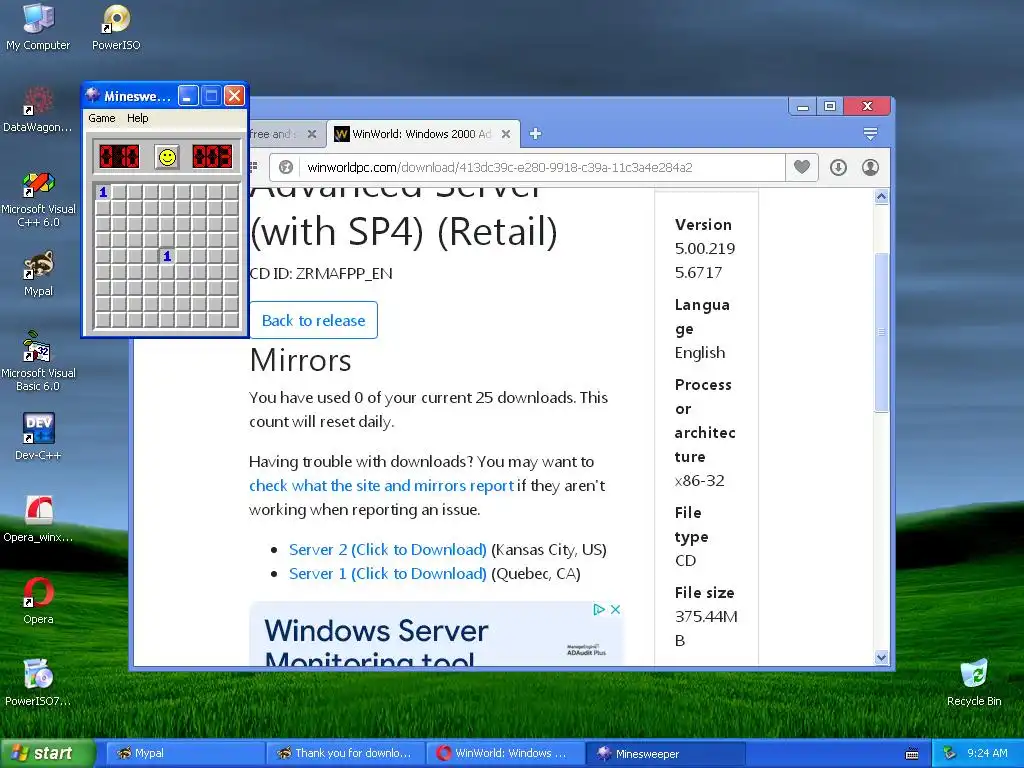Image resolution: width=1024 pixels, height=768 pixels.
Task: Open the Minesweeper Help menu
Action: click(x=137, y=118)
